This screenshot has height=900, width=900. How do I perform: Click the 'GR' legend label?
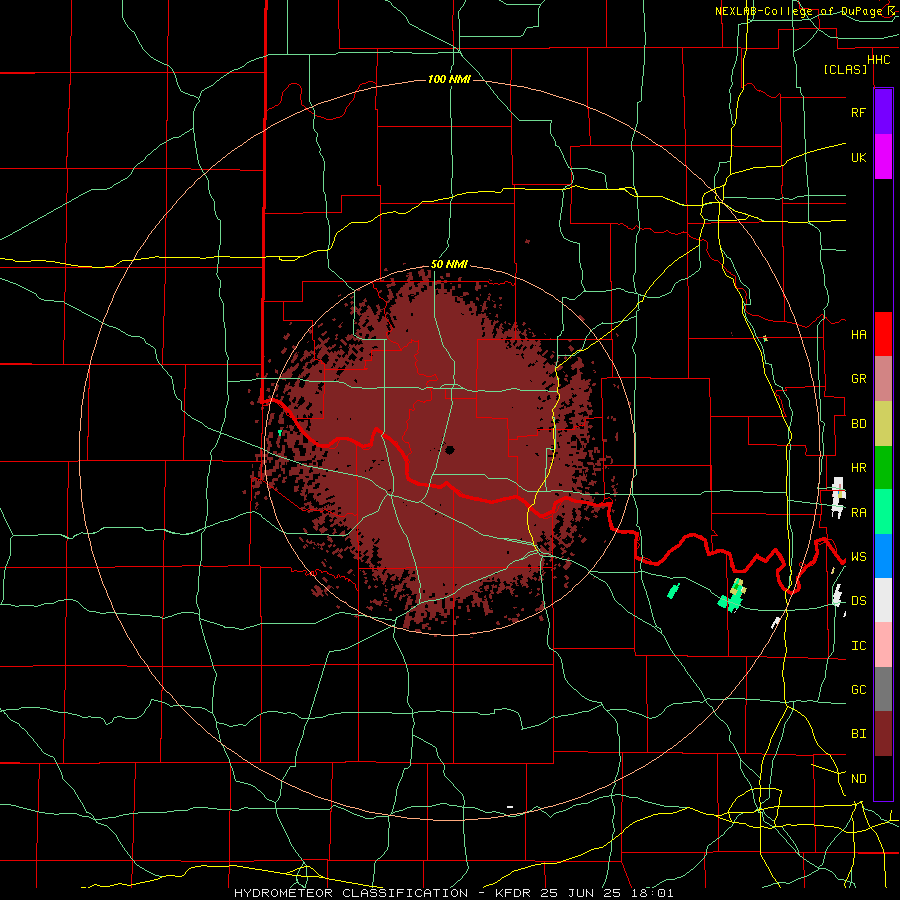[858, 379]
